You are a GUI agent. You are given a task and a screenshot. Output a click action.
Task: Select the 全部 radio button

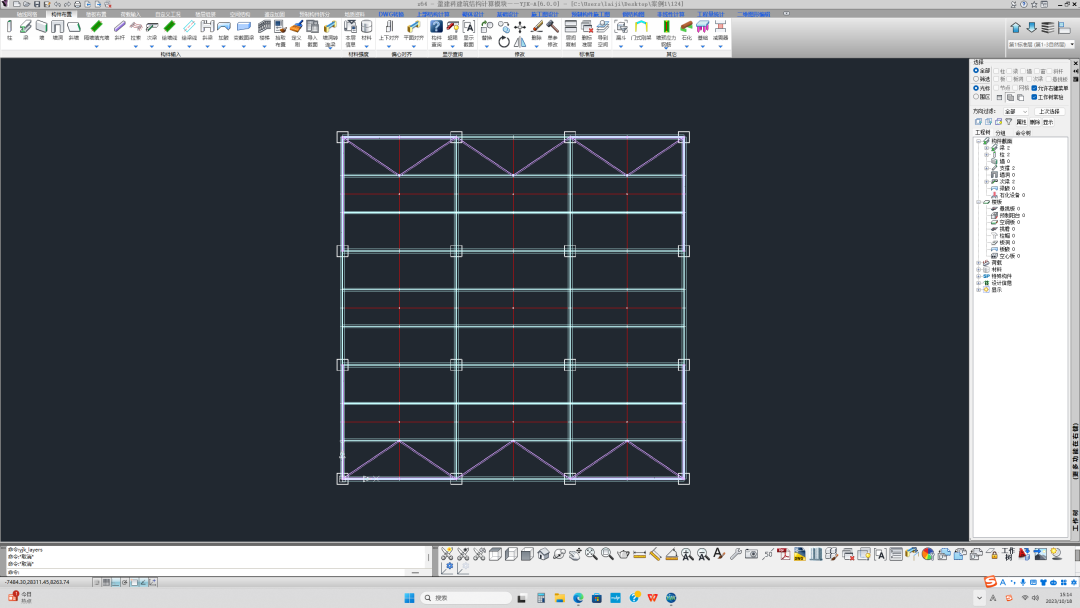click(976, 70)
